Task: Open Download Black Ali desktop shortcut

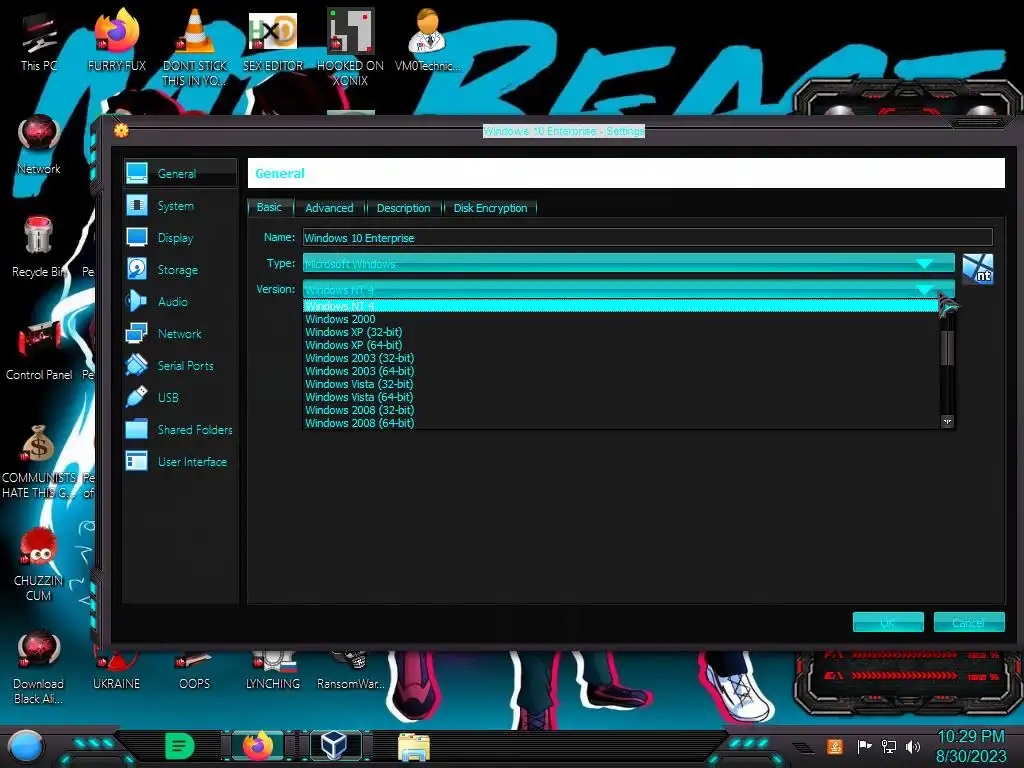Action: [x=39, y=667]
